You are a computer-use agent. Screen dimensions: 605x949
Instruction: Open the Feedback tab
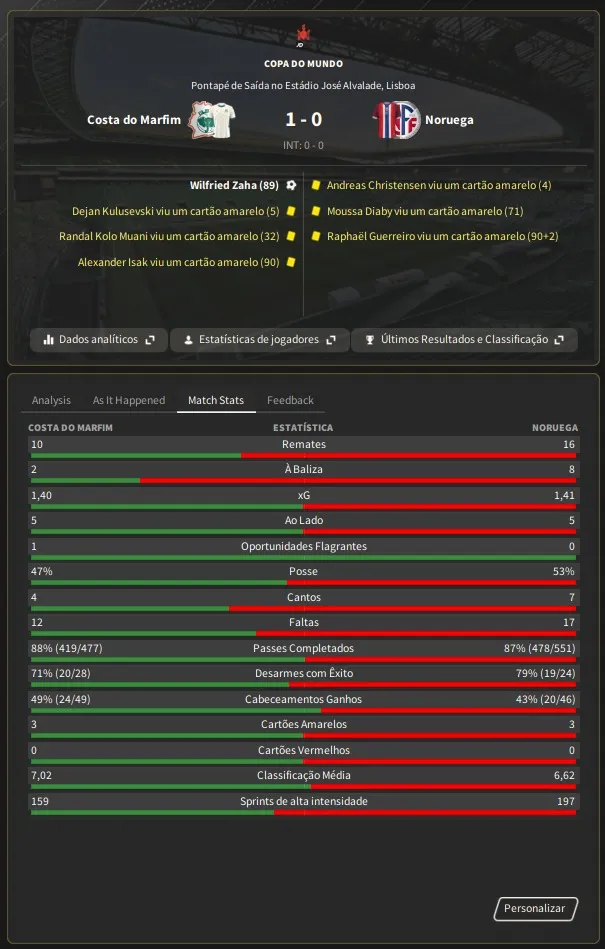[x=290, y=400]
